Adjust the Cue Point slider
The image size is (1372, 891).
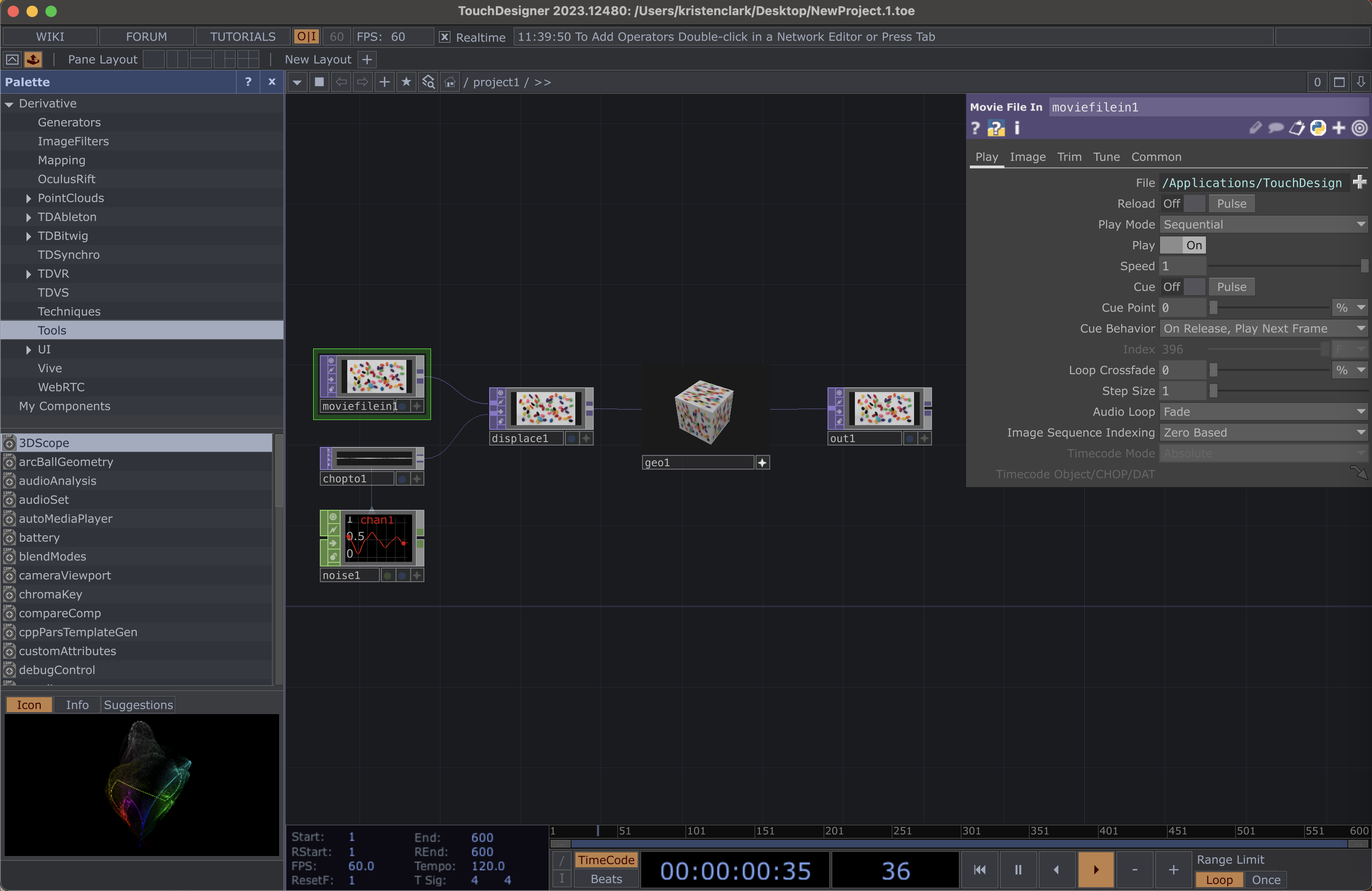1213,308
